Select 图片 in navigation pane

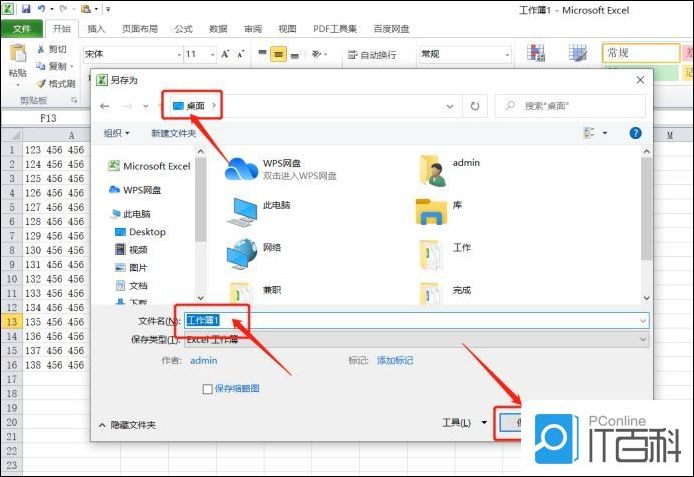click(131, 267)
